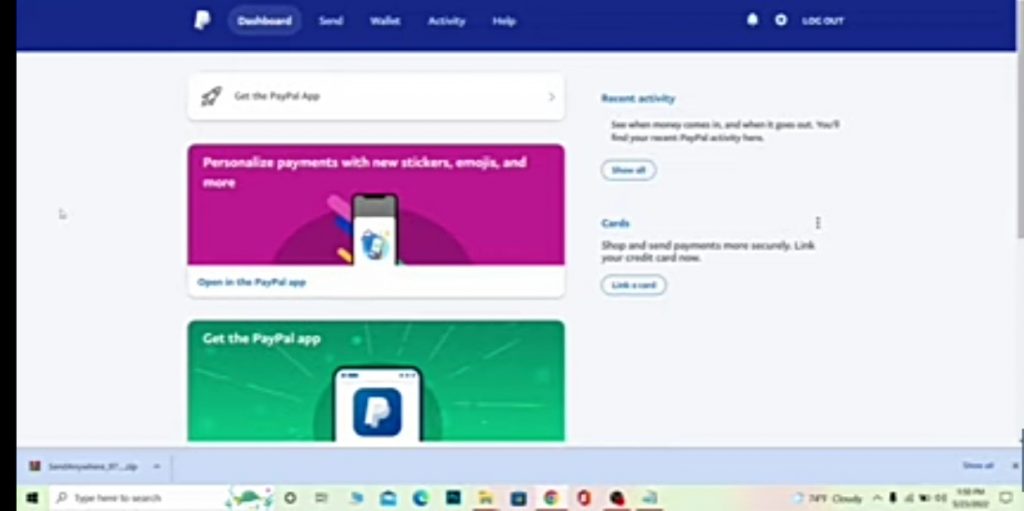Open the Action Center notification icon
The height and width of the screenshot is (511, 1024).
point(1006,498)
